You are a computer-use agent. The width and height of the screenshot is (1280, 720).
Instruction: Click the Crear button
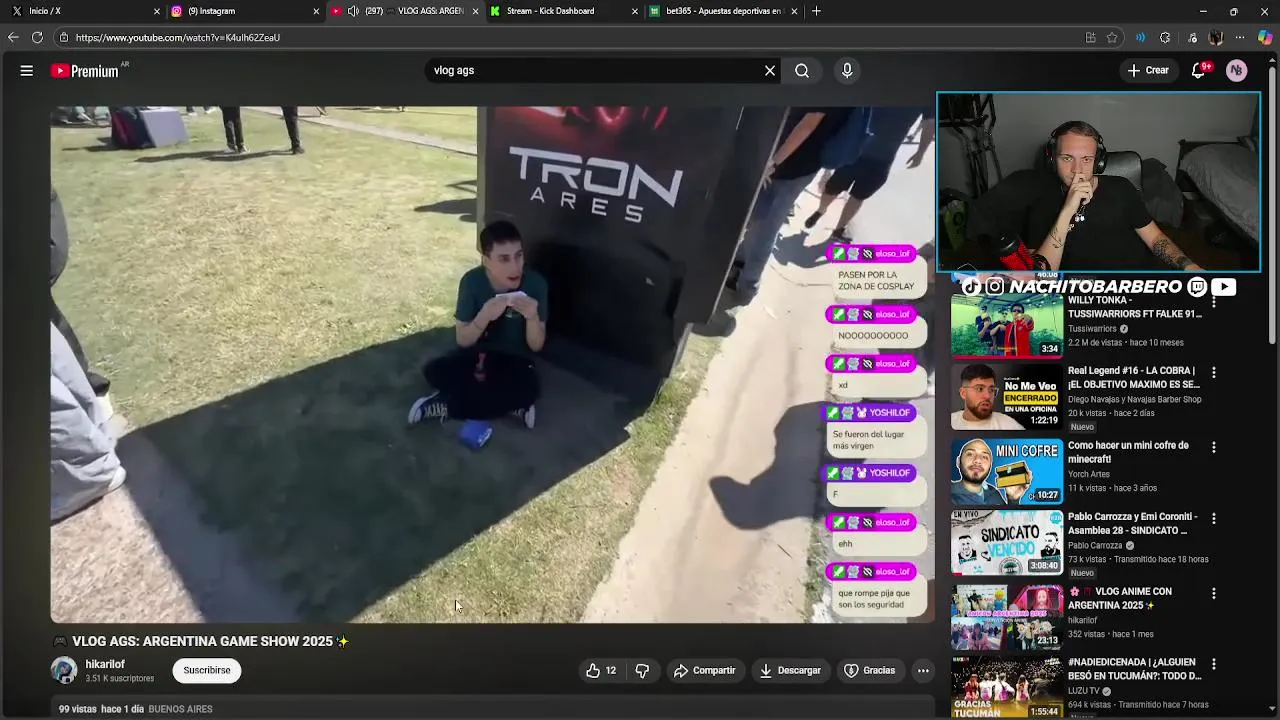tap(1147, 70)
